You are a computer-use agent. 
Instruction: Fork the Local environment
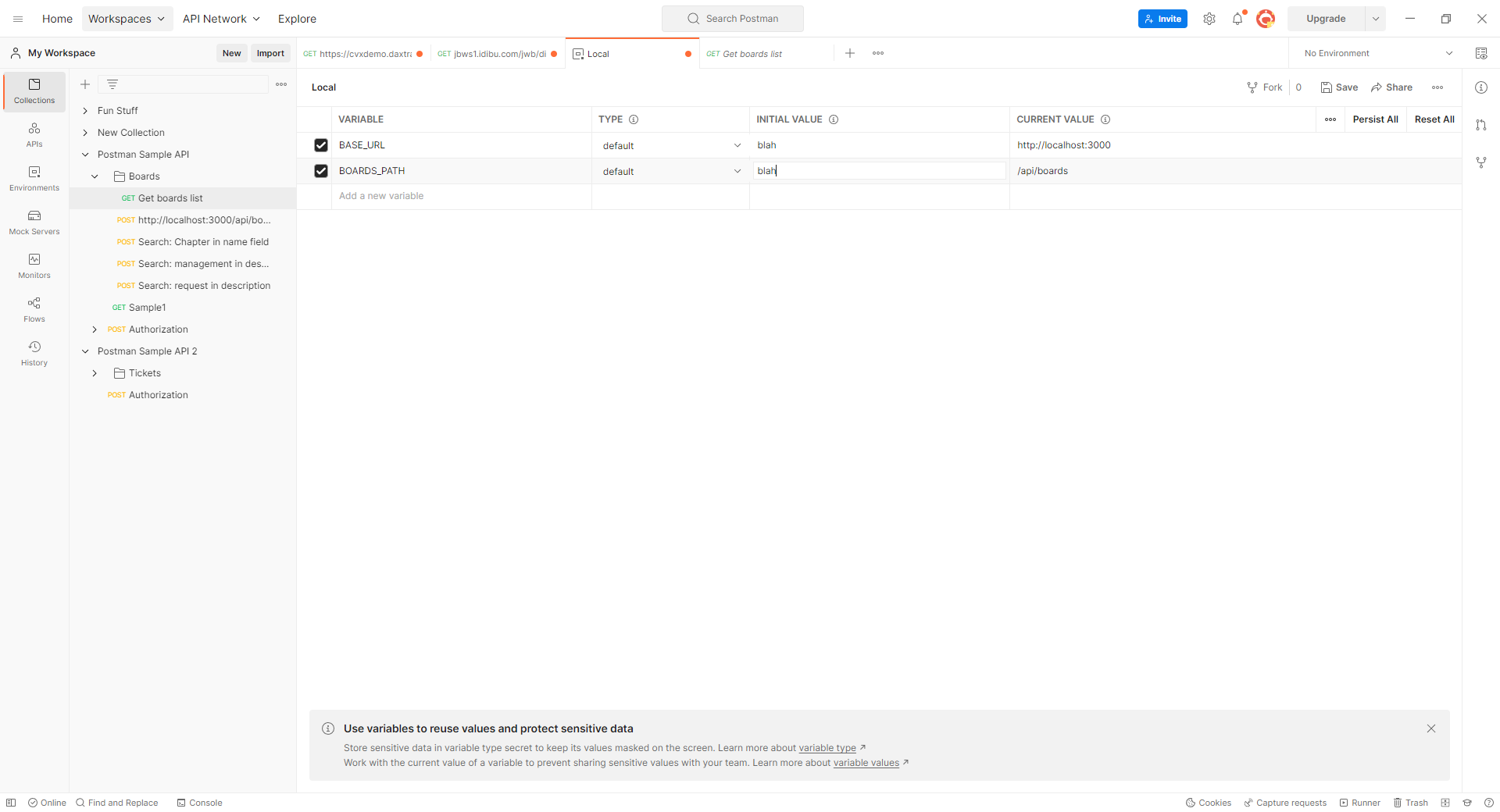1264,87
